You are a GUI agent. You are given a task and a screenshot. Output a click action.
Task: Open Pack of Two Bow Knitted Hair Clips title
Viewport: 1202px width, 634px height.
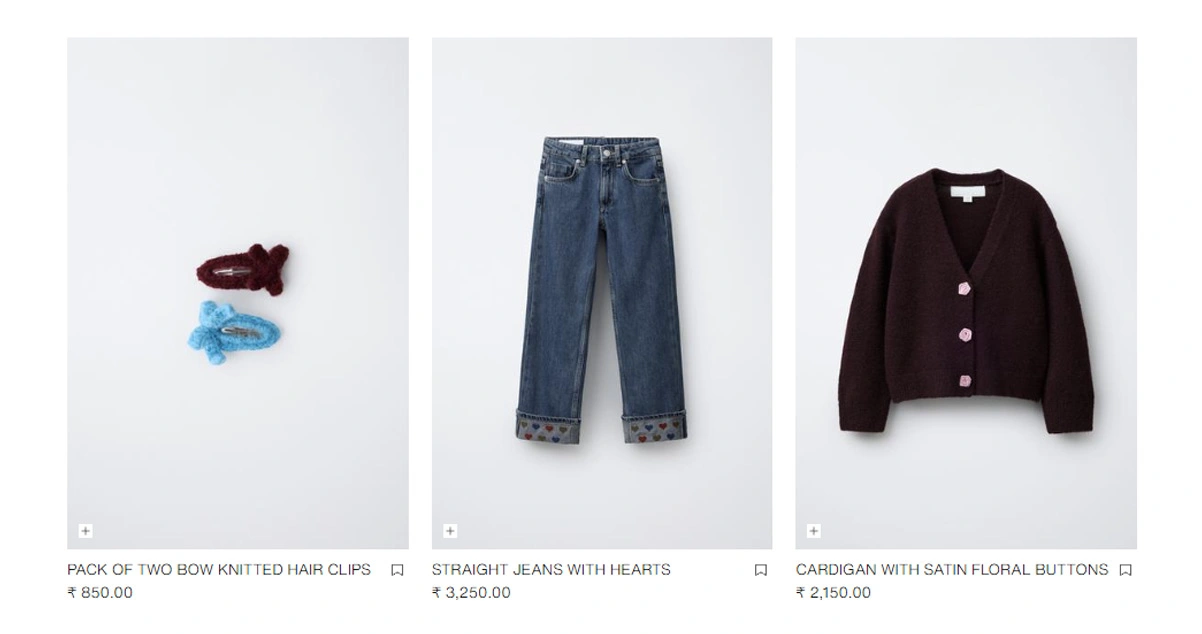219,569
